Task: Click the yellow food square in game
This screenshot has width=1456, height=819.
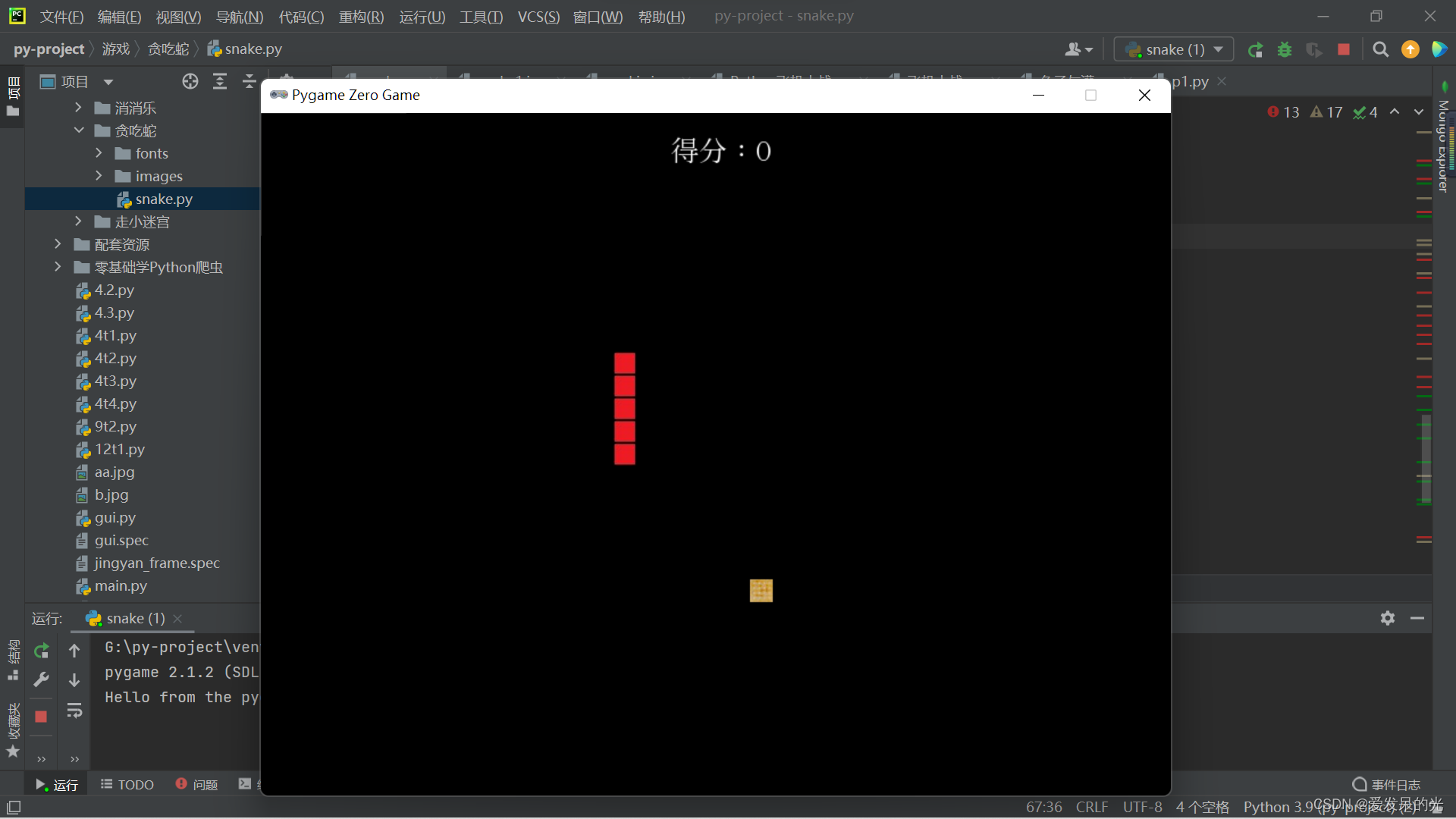Action: point(761,591)
